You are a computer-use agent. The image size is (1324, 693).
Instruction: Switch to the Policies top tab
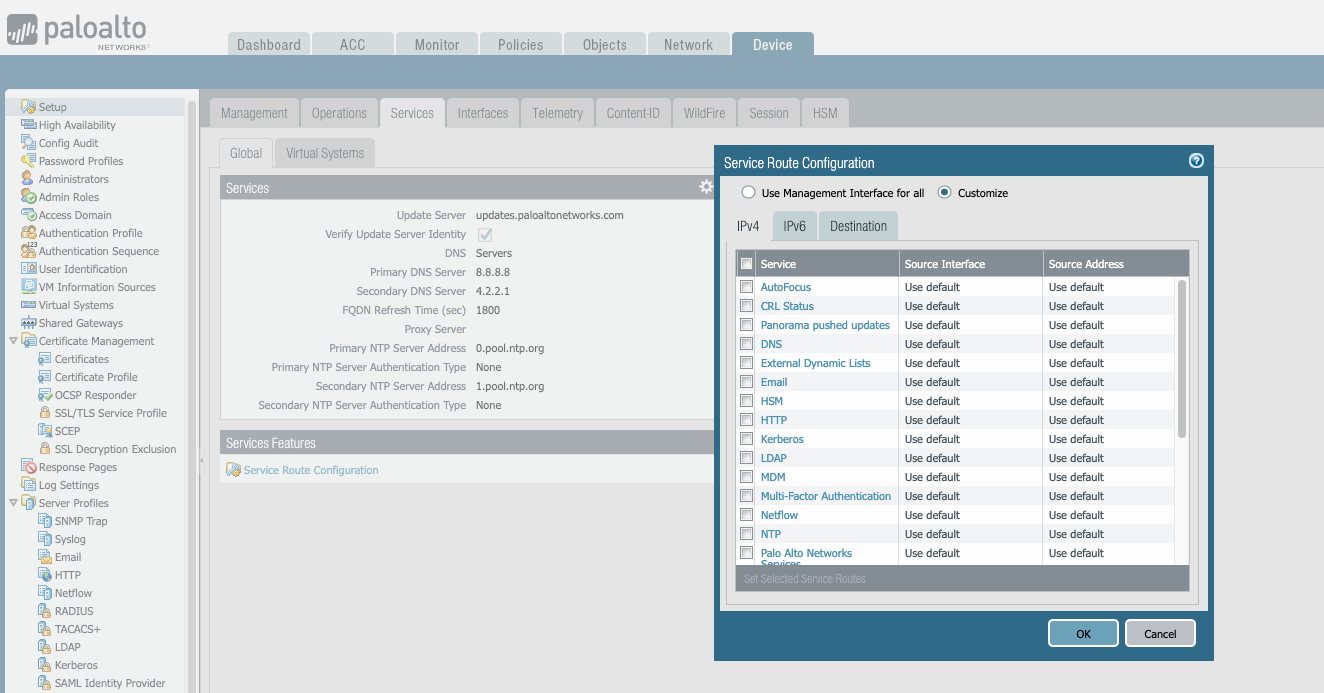pos(520,45)
